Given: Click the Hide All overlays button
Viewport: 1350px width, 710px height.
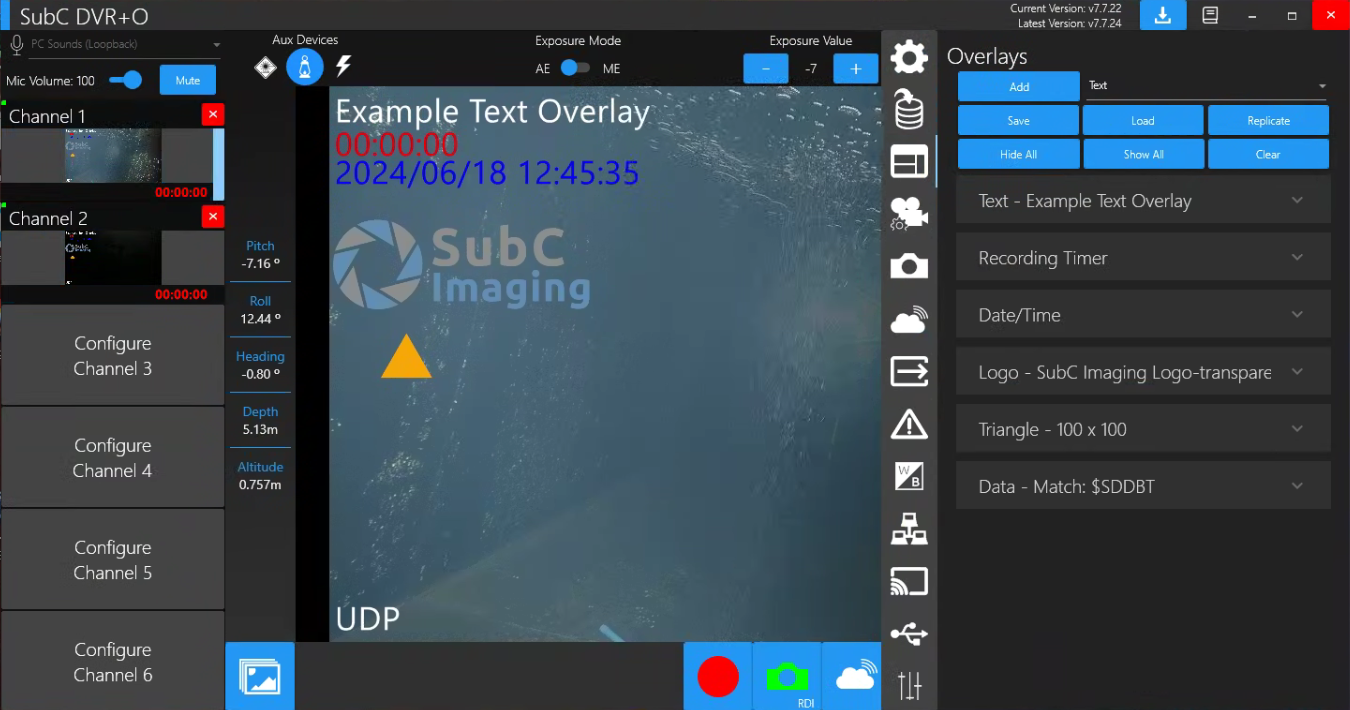Looking at the screenshot, I should [x=1018, y=154].
